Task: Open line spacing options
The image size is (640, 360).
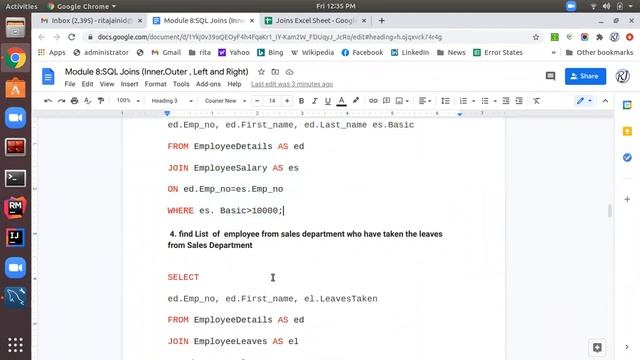Action: (x=445, y=101)
